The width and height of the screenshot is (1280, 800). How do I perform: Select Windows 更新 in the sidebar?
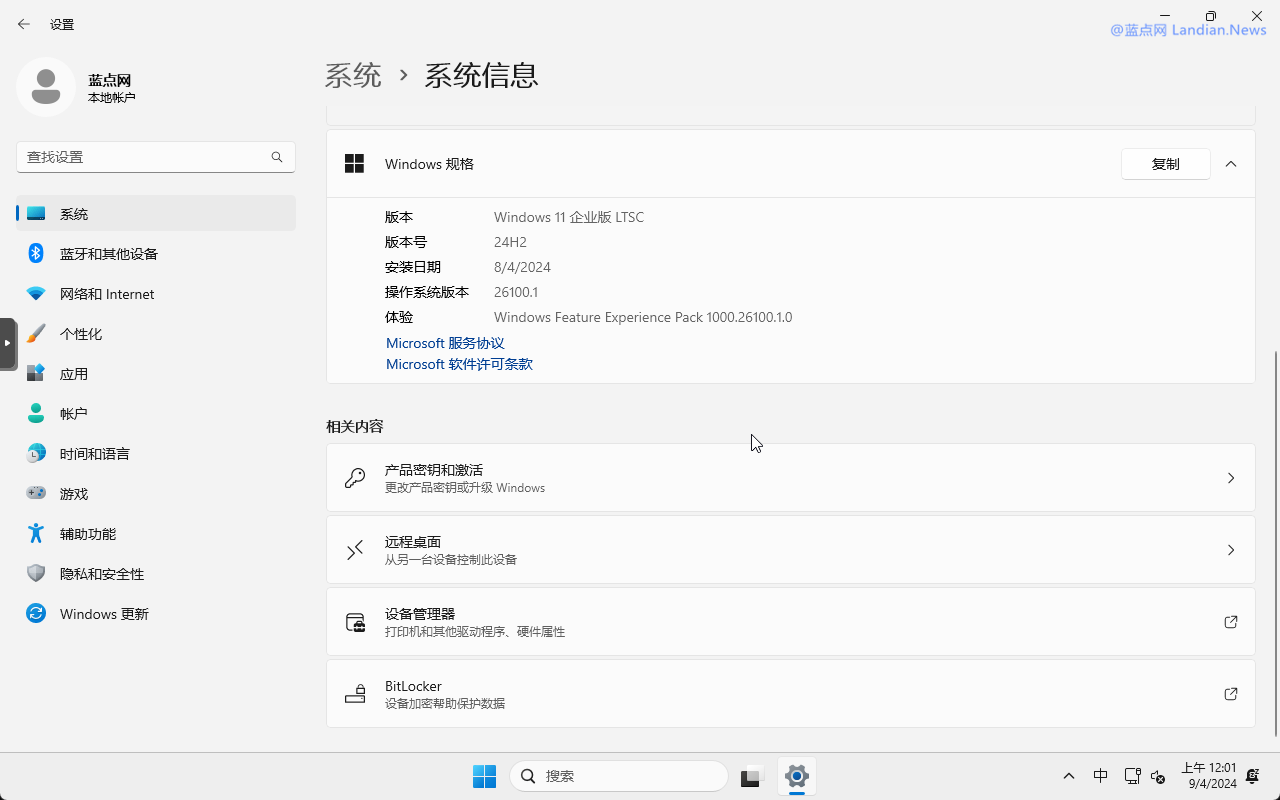pyautogui.click(x=156, y=614)
